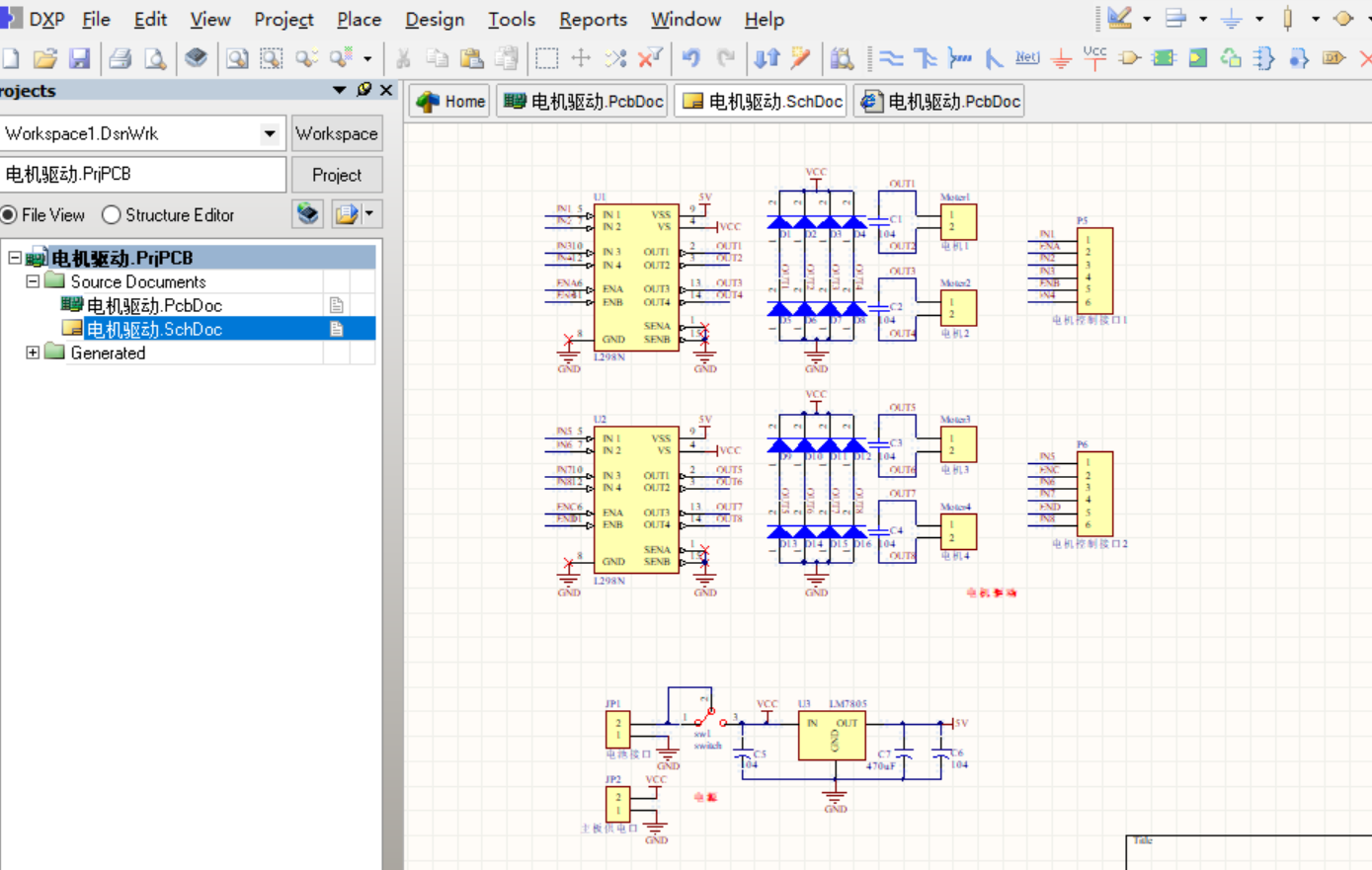The image size is (1372, 870).
Task: Switch to the Home tab
Action: (x=450, y=102)
